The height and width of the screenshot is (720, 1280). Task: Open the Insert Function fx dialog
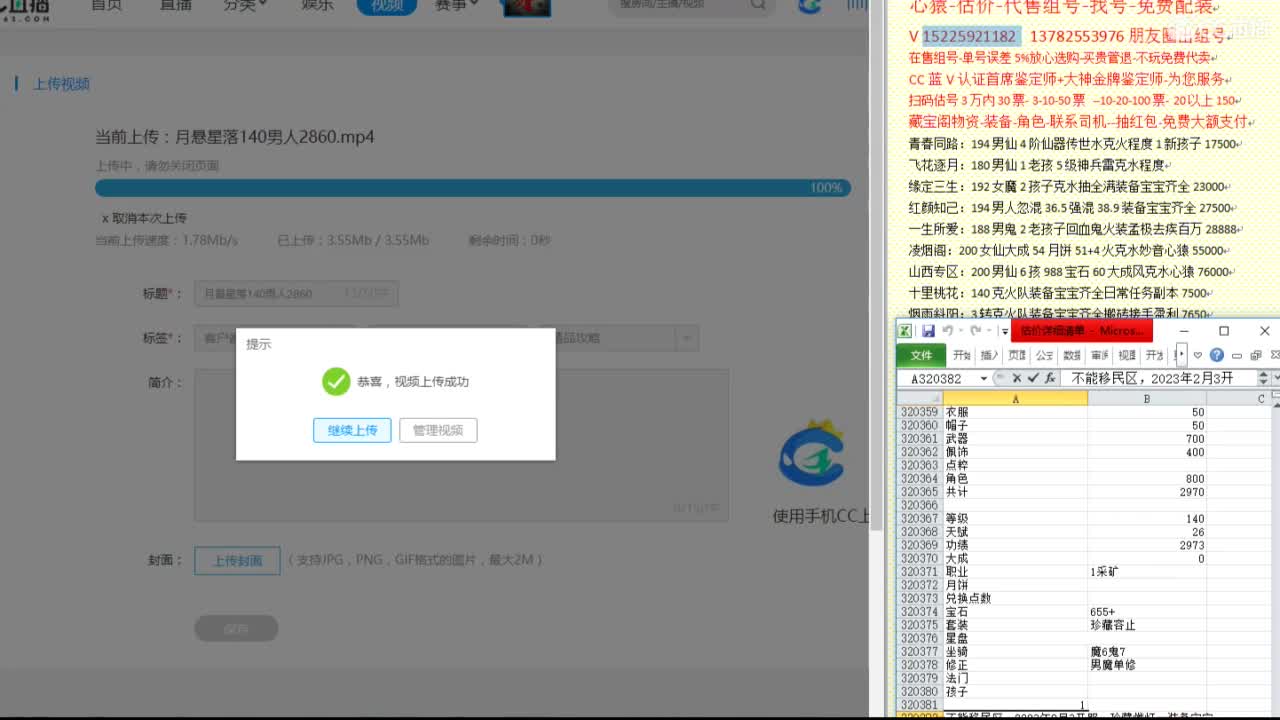(1050, 378)
